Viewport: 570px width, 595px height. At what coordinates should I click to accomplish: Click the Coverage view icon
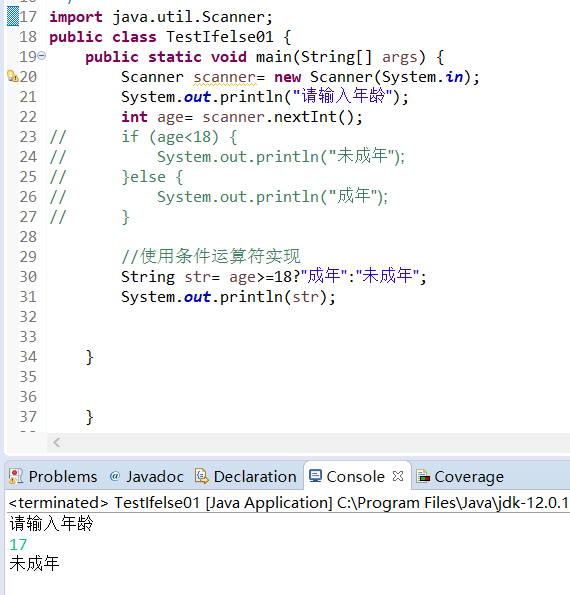(423, 476)
